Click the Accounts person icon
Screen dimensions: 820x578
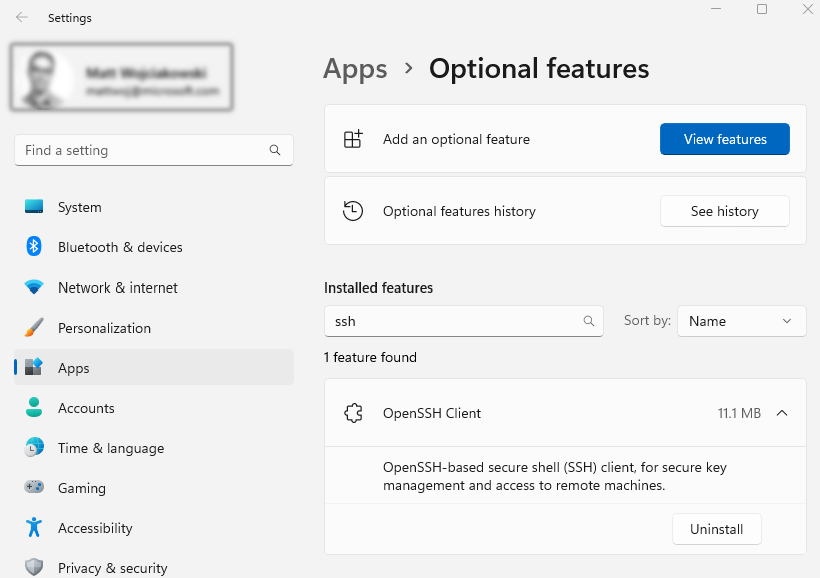pos(34,408)
